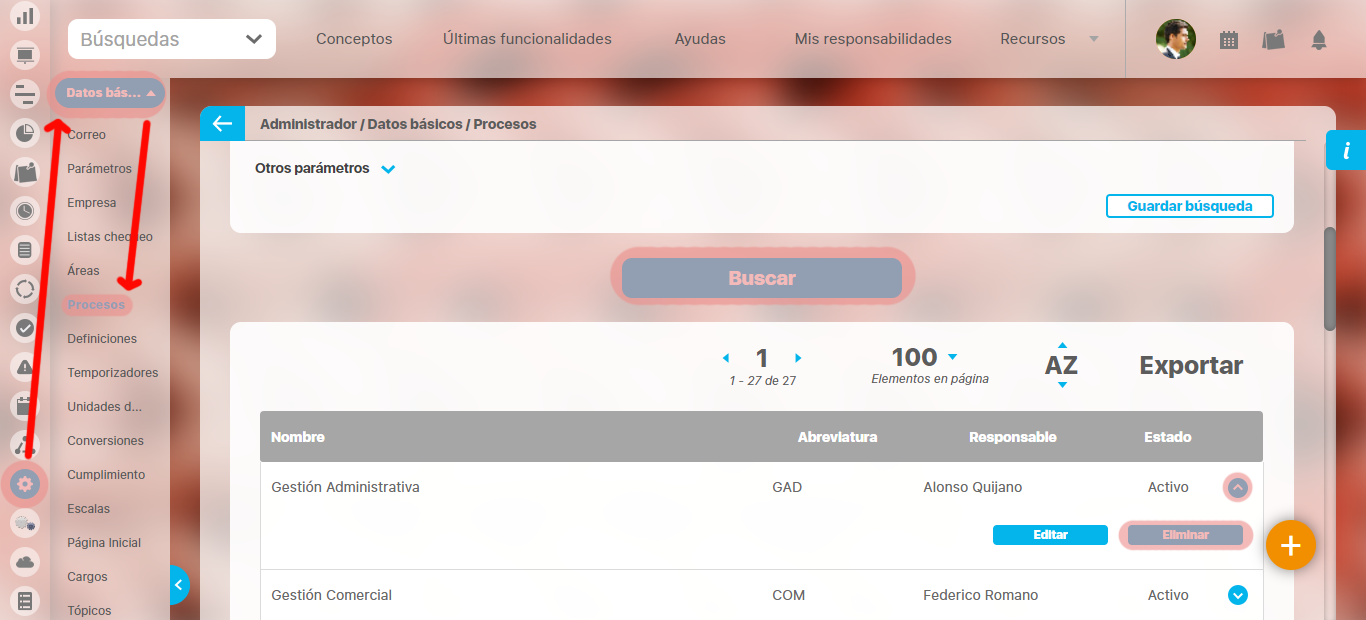Screen dimensions: 1366x620
Task: Open the 100 elements per page dropdown
Action: 951,357
